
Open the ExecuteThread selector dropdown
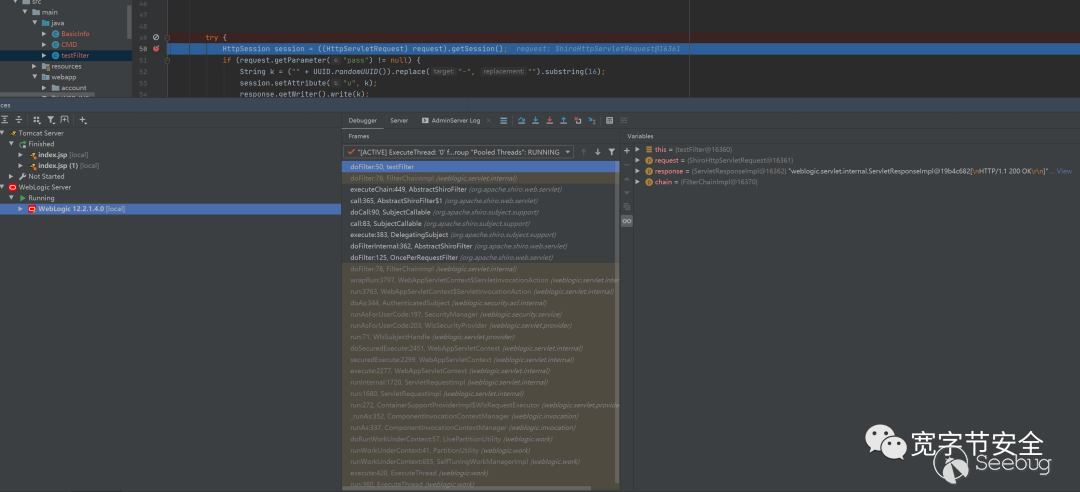(x=568, y=152)
